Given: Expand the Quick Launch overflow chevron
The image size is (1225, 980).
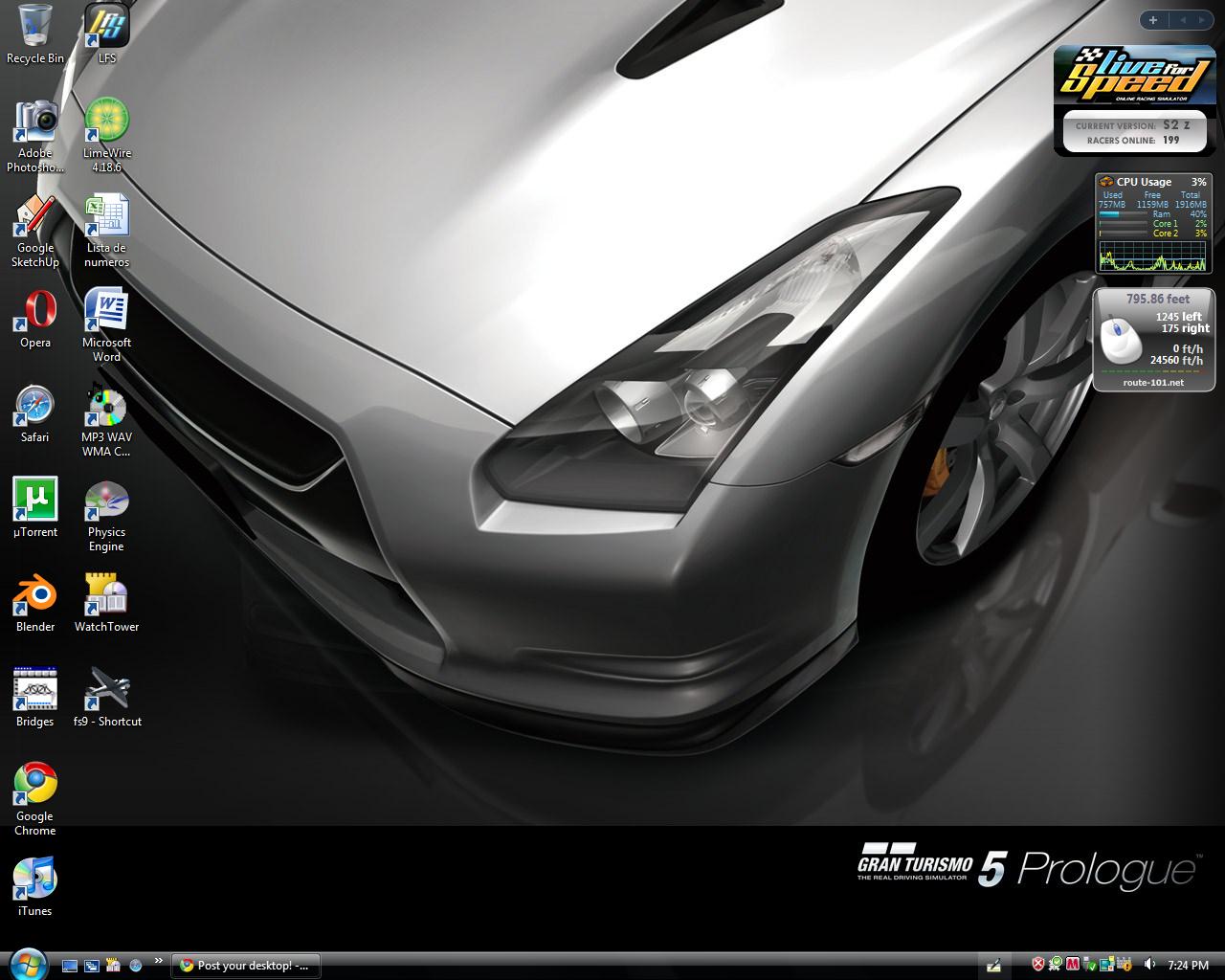Looking at the screenshot, I should pyautogui.click(x=158, y=961).
